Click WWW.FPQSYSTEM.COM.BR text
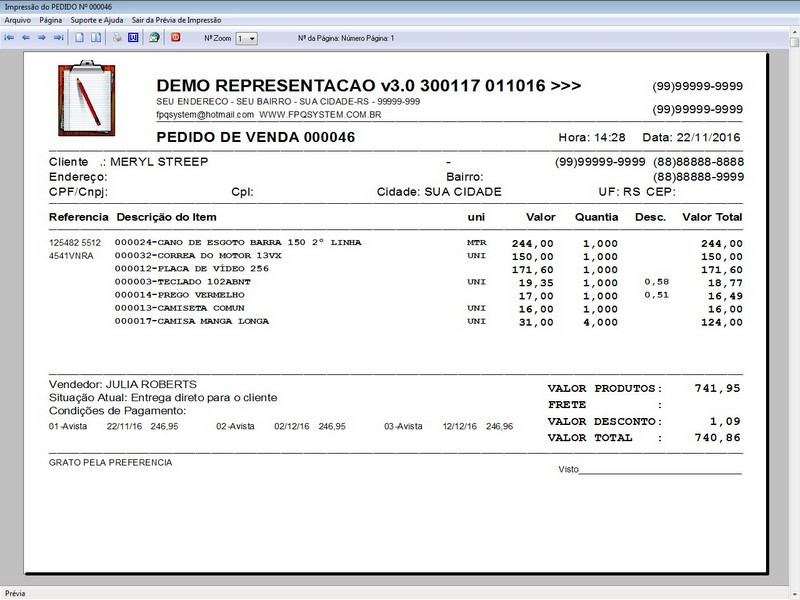 point(320,115)
